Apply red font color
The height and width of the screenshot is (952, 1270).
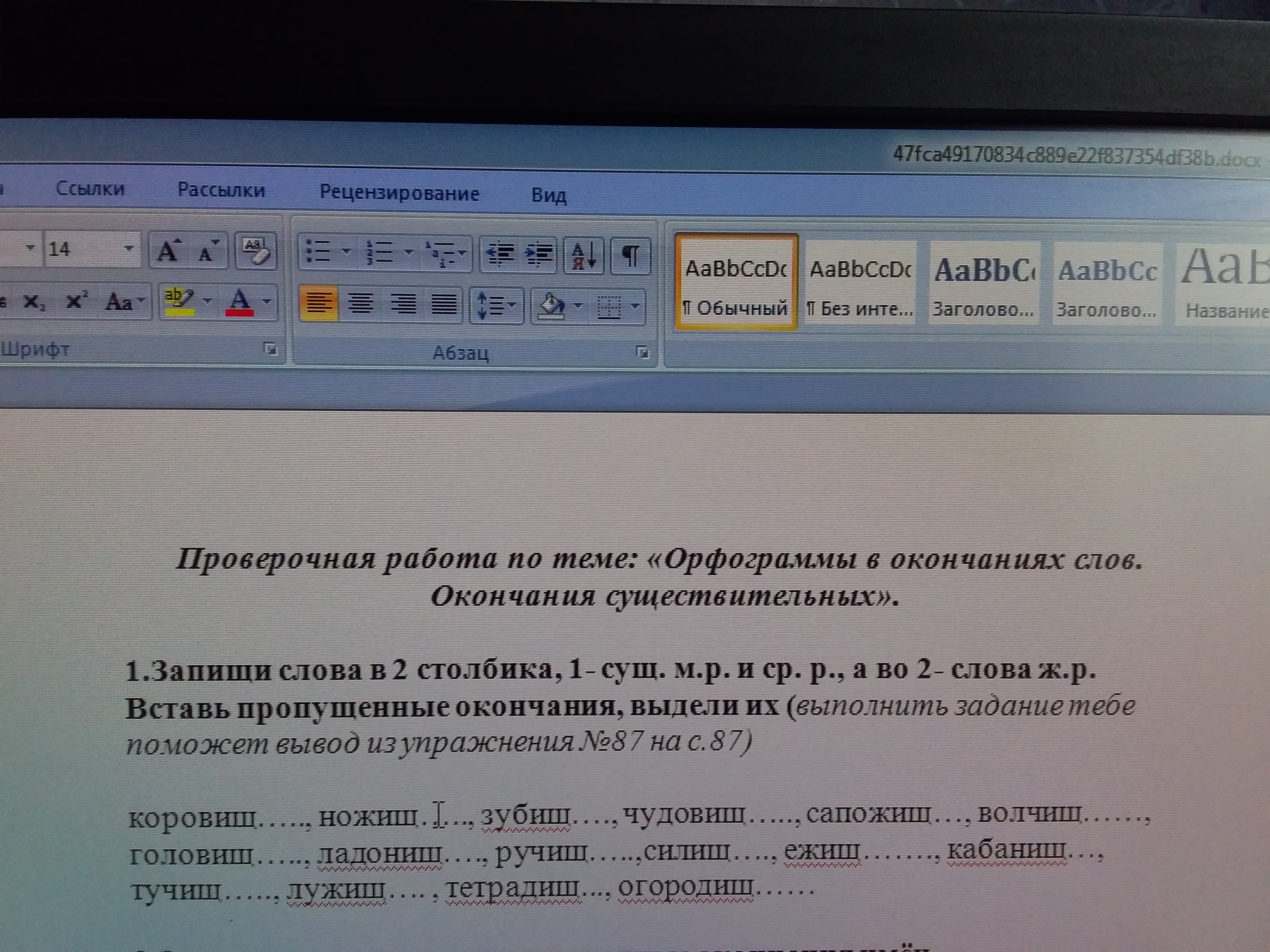point(240,301)
